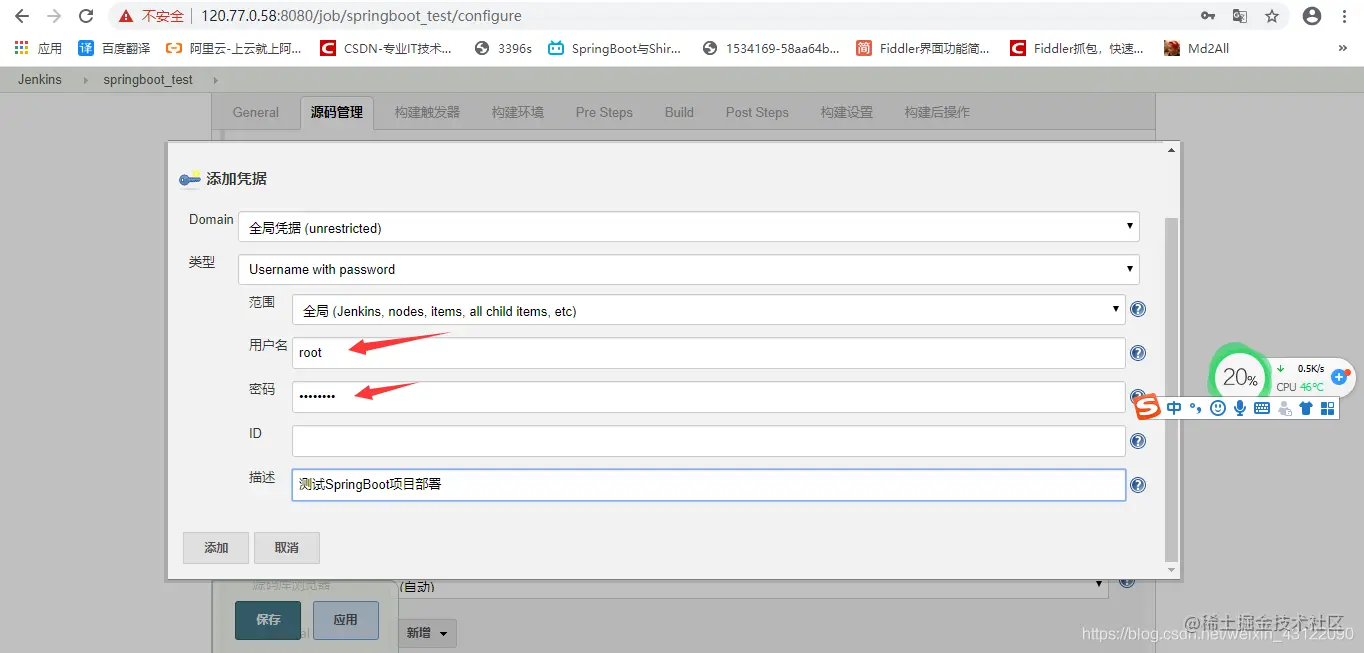The image size is (1364, 653).
Task: Open the Sogou skin shirt icon
Action: click(1305, 408)
